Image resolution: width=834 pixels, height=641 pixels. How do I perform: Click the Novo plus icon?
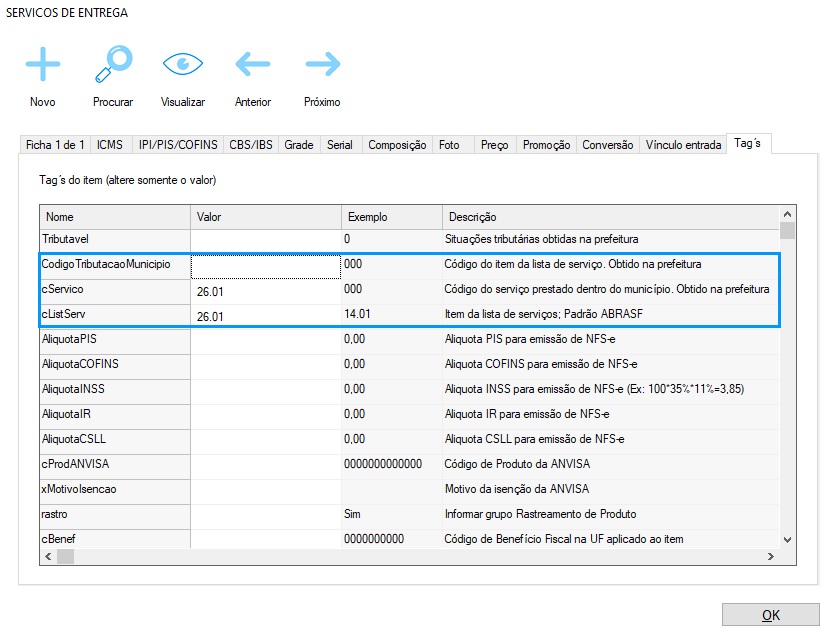[x=43, y=65]
